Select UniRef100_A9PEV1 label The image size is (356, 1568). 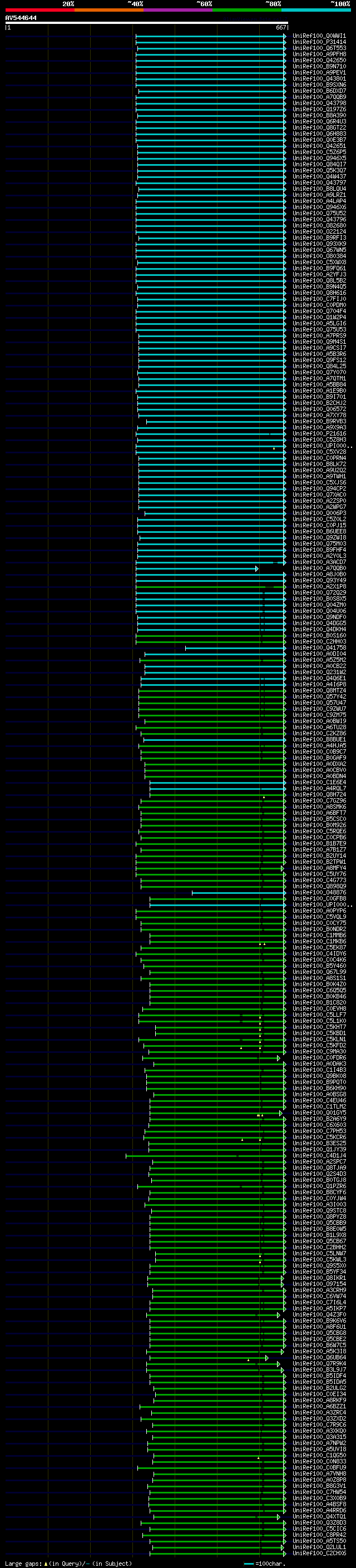[319, 72]
